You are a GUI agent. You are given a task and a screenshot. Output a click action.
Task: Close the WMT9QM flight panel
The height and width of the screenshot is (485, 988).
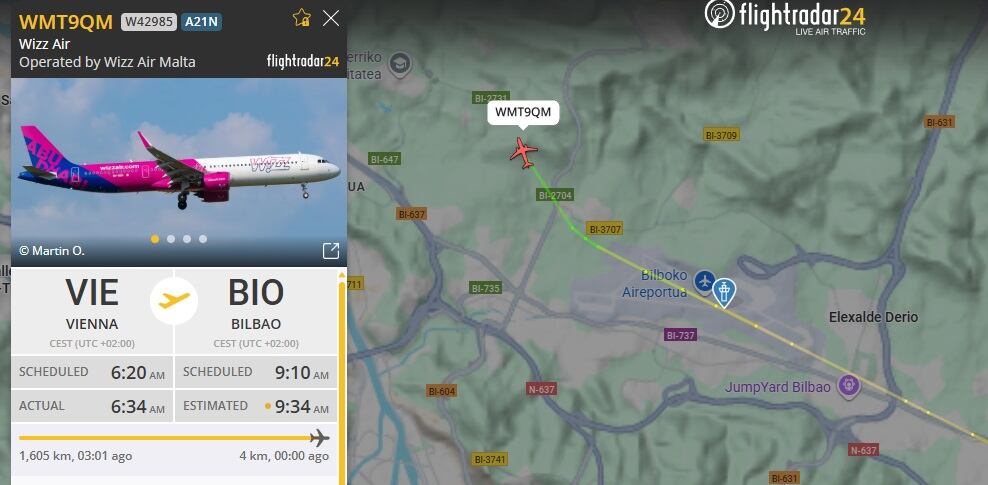tap(331, 18)
